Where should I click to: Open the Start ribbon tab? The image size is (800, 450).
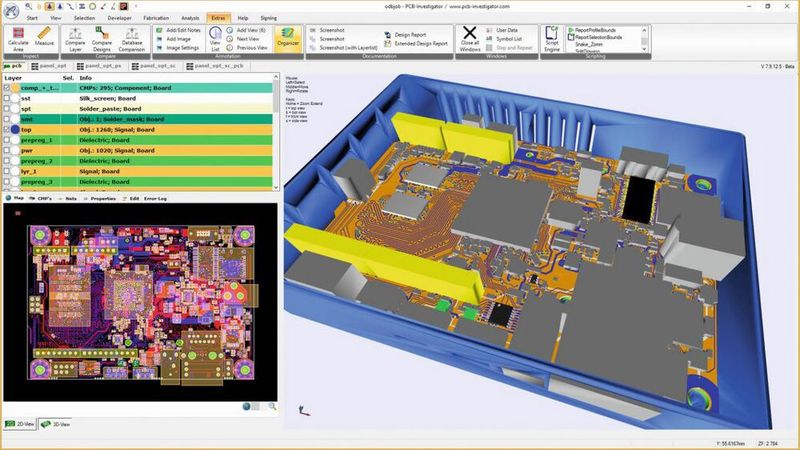click(32, 18)
